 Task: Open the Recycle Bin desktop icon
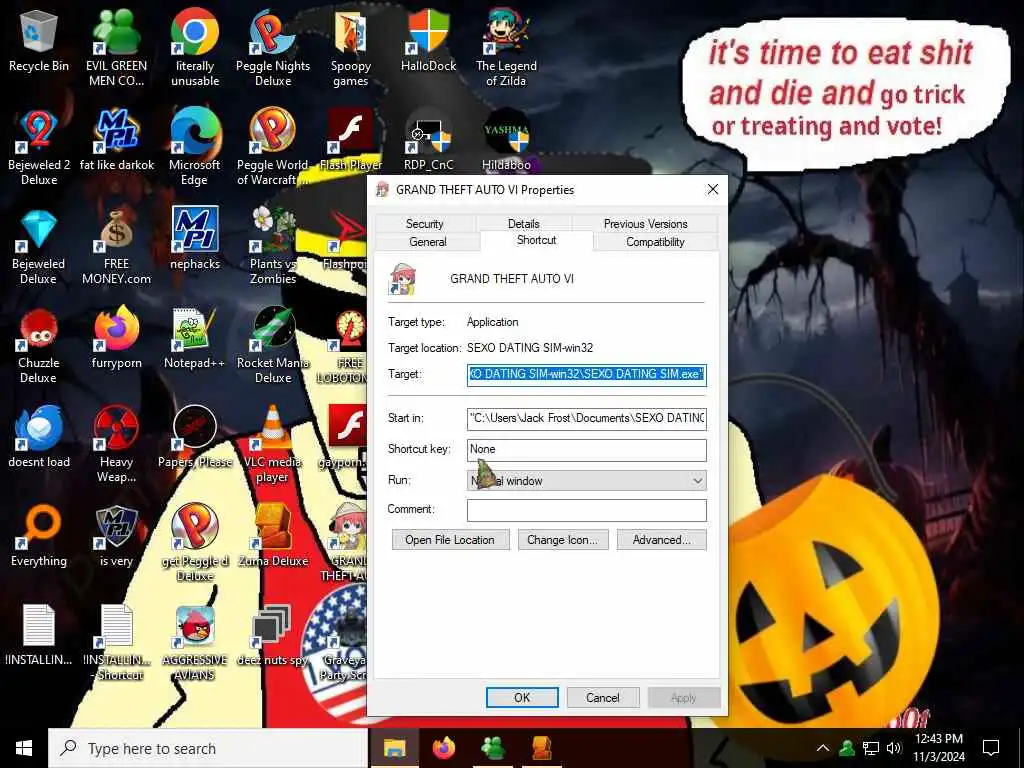tap(39, 40)
